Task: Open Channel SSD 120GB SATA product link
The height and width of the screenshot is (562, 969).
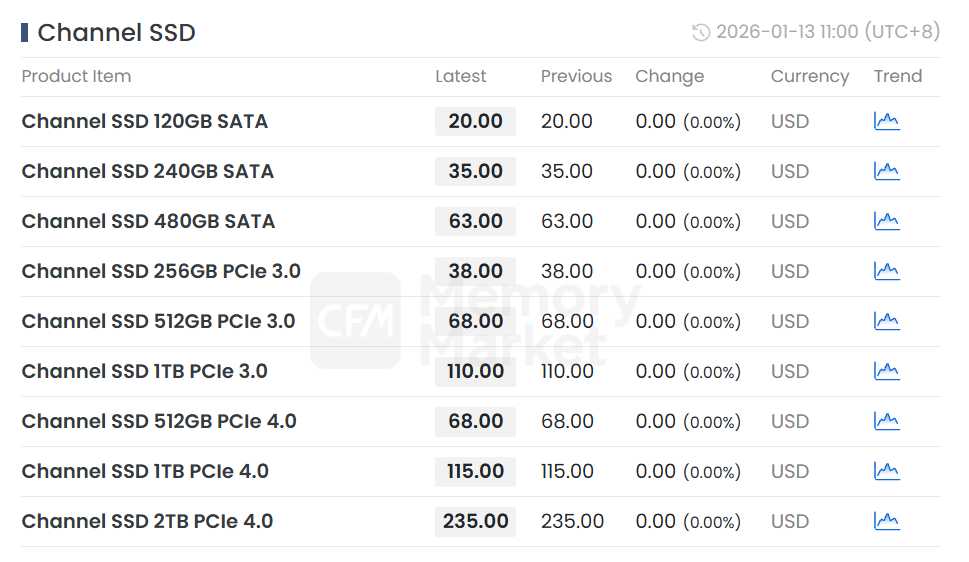Action: tap(145, 121)
